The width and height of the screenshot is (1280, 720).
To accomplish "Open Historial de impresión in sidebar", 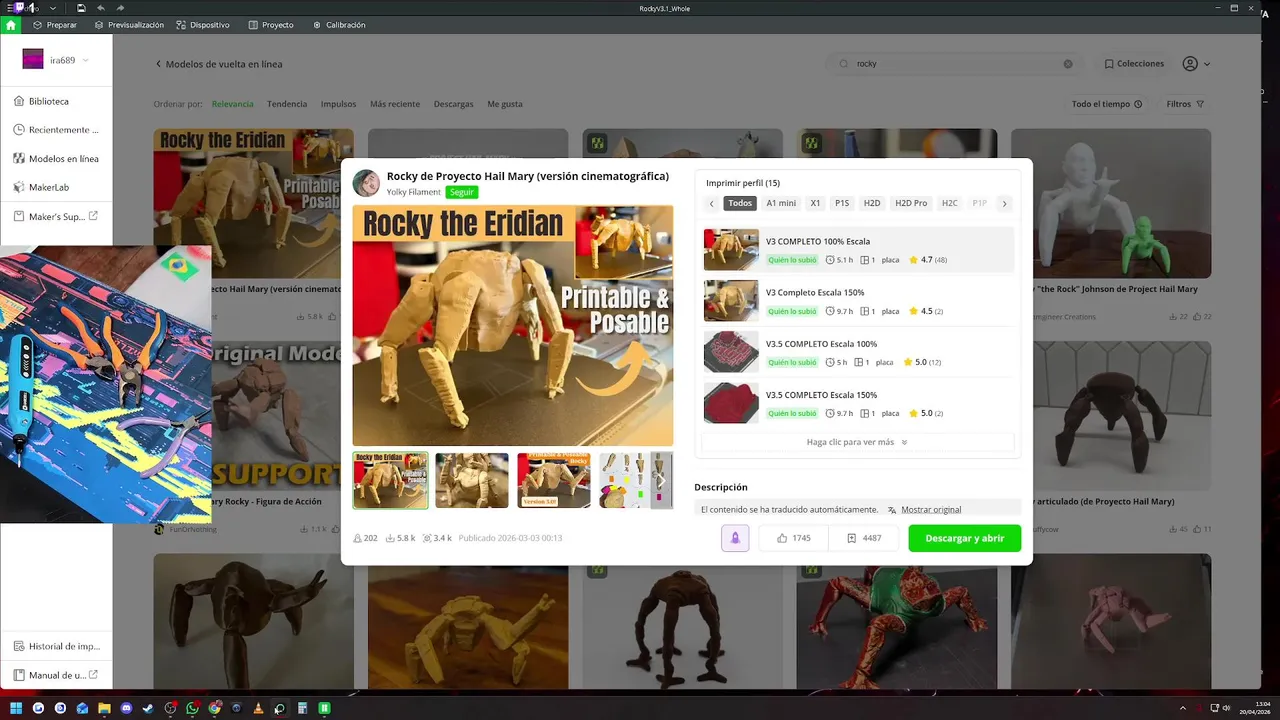I will tap(56, 646).
